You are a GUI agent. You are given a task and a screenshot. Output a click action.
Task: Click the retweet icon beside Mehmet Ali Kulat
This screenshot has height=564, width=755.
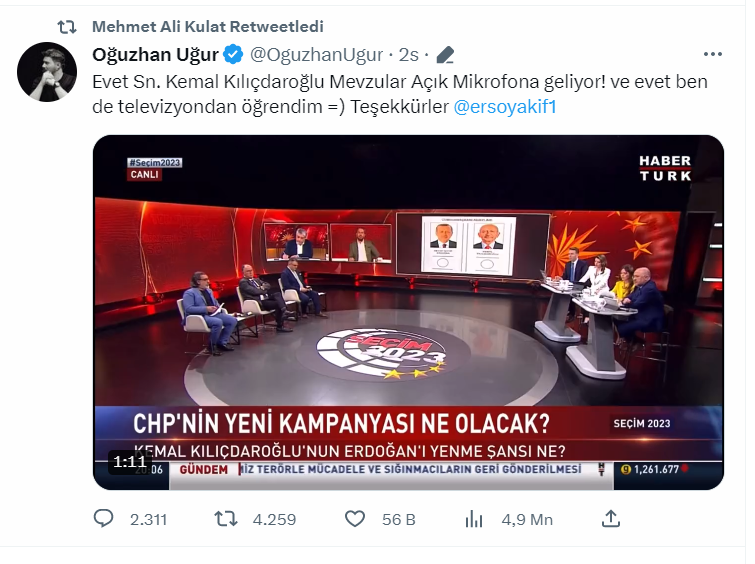point(67,26)
